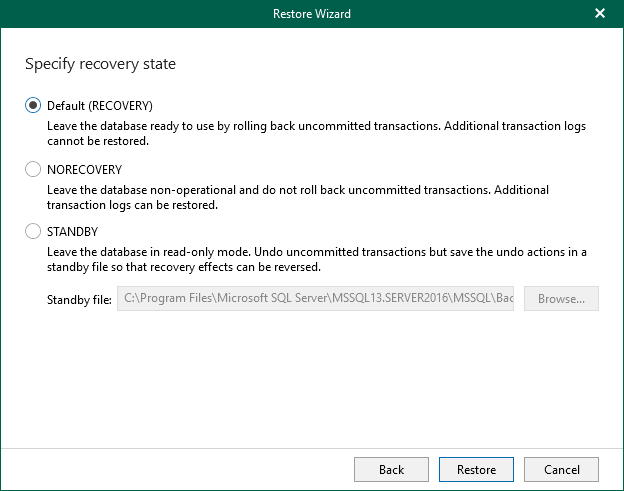Select the STANDBY radio option

33,231
